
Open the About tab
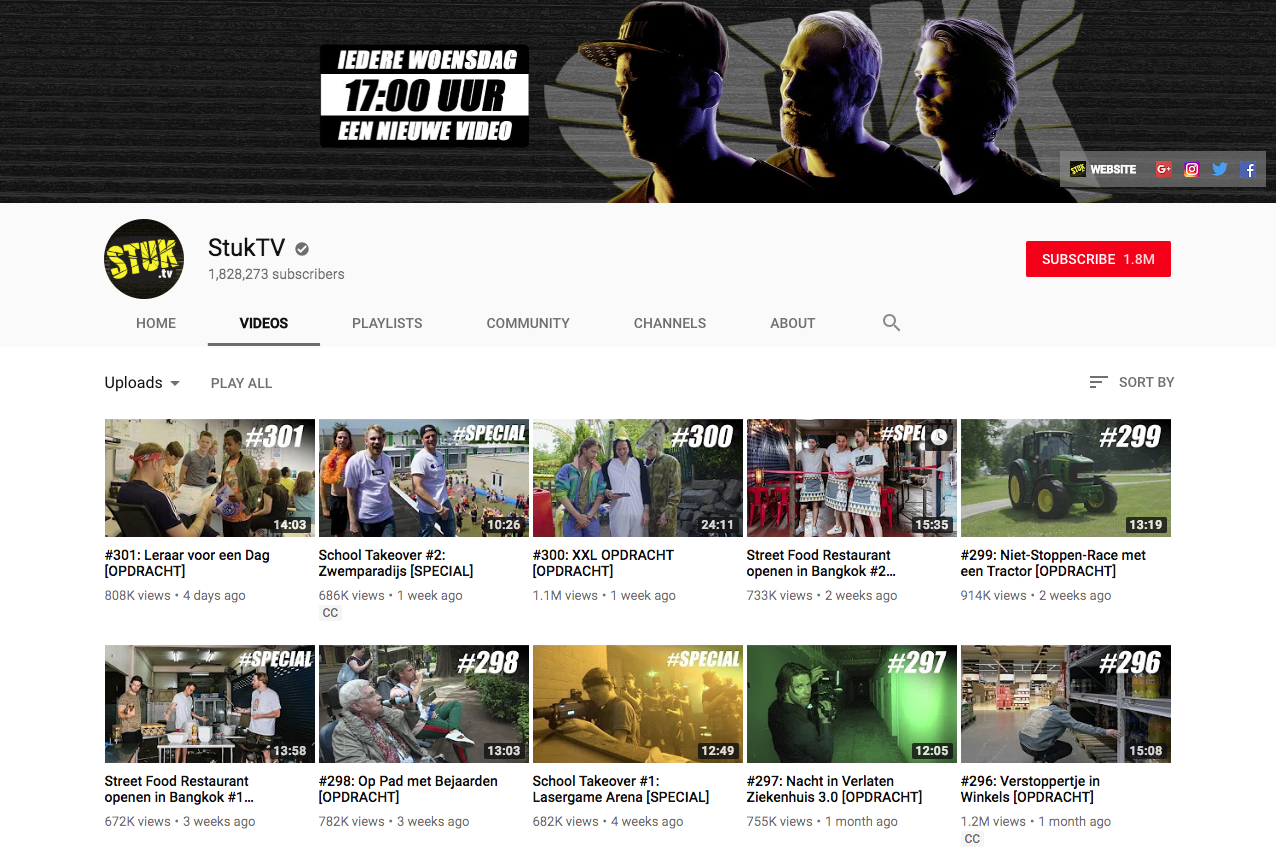click(792, 323)
